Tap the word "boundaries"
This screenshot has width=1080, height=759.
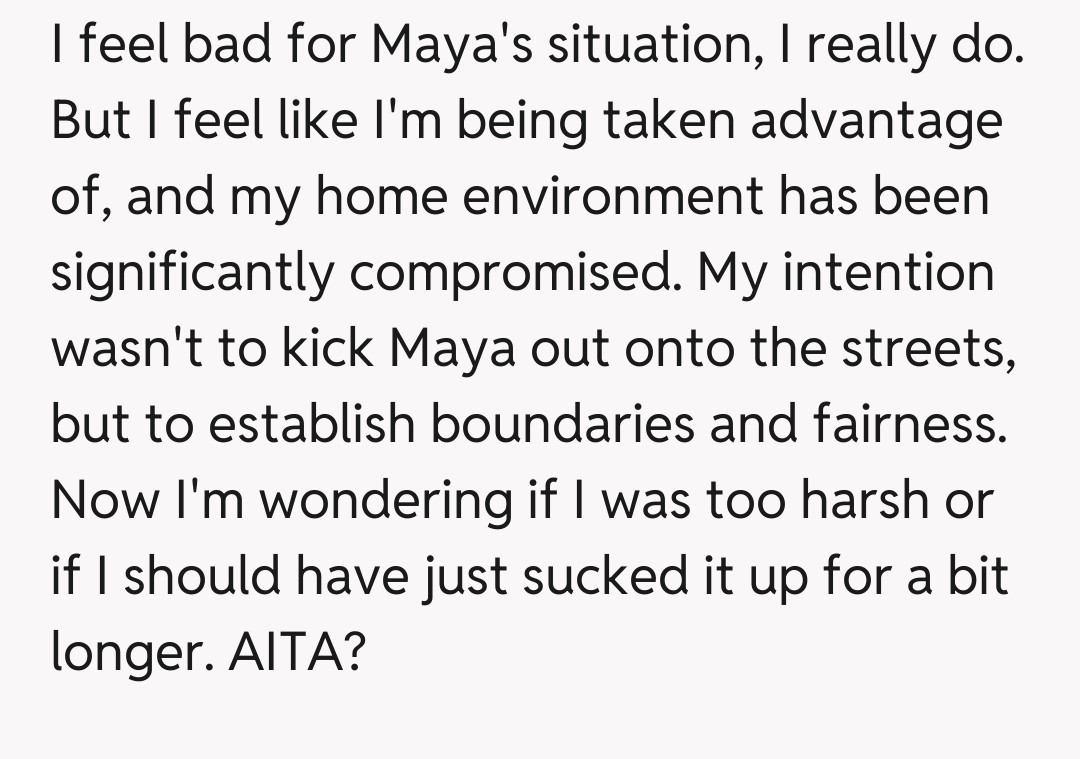pos(562,425)
